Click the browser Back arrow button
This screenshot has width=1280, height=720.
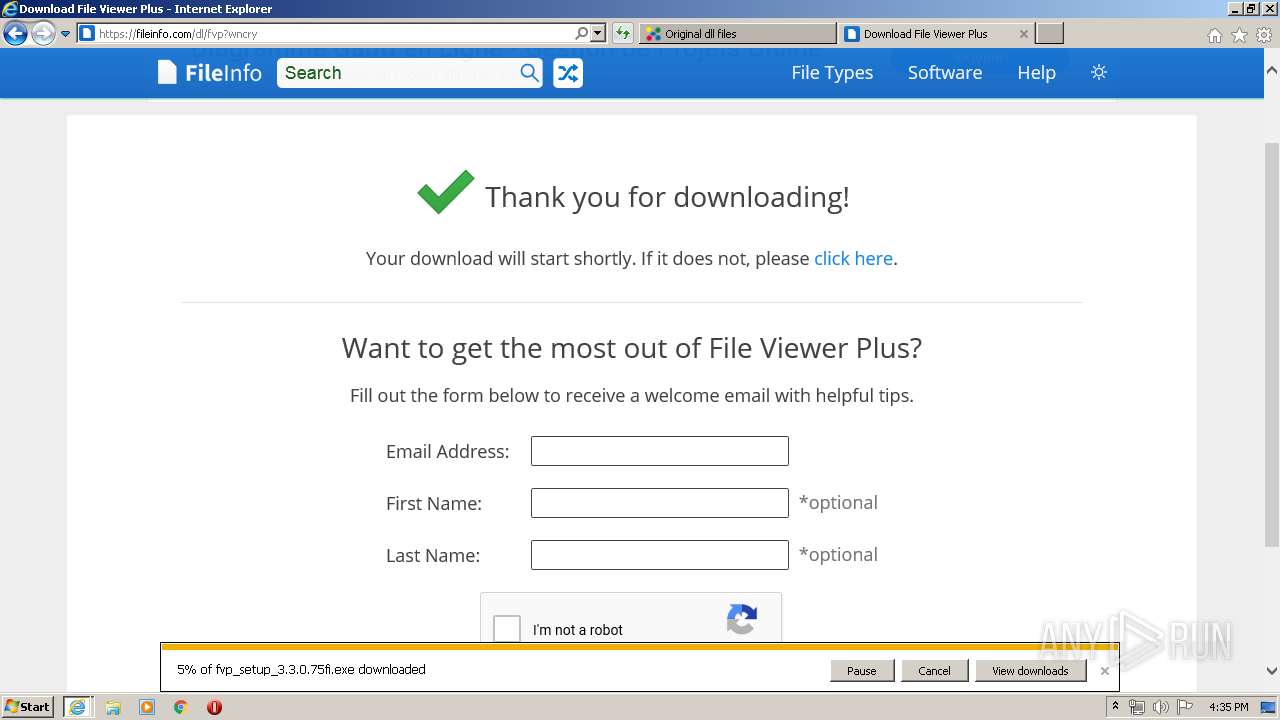15,34
